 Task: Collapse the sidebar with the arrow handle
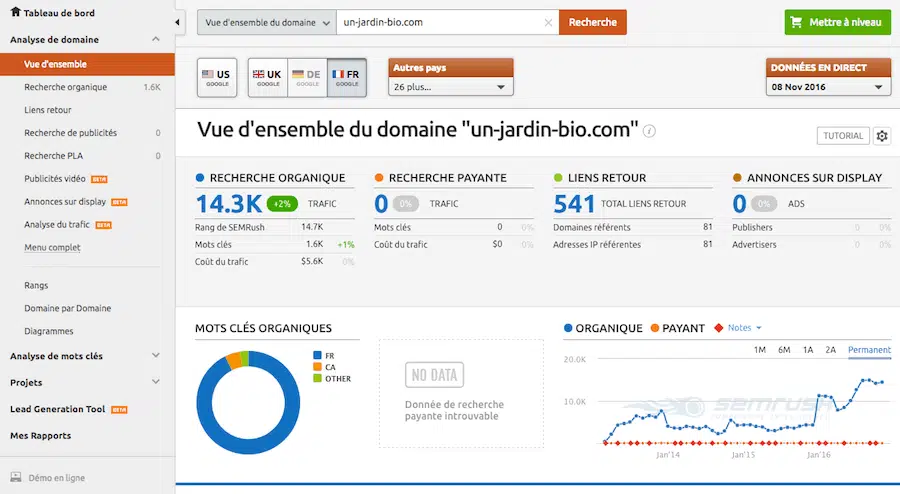pos(178,22)
